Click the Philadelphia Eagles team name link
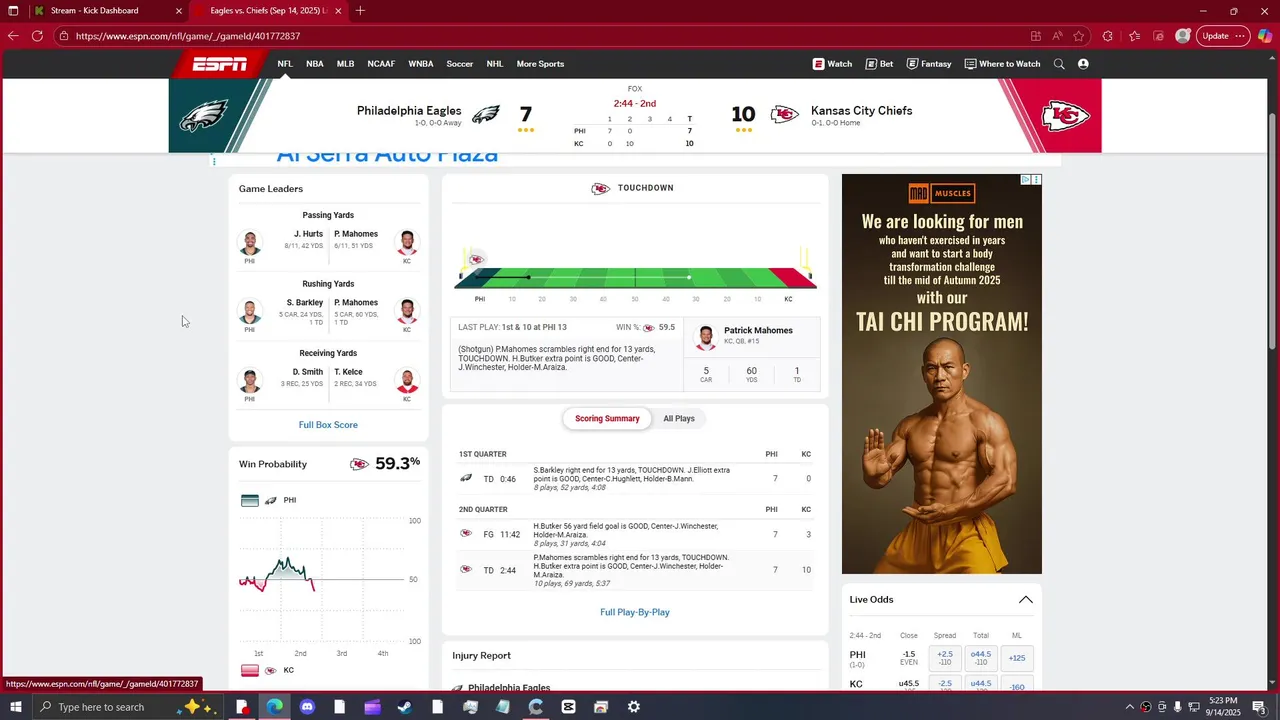Screen dimensions: 1280x720 (x=409, y=111)
